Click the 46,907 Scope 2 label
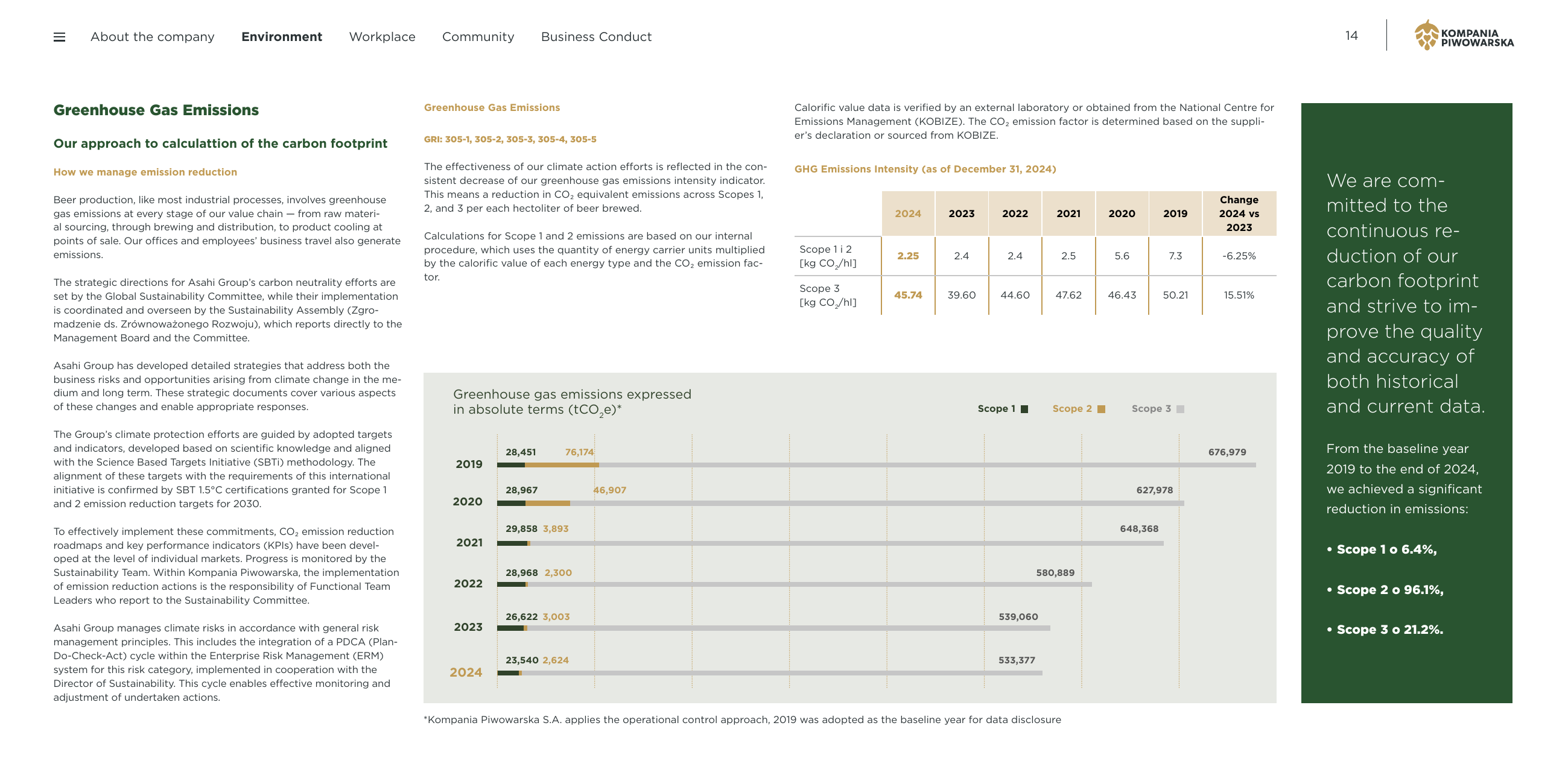Viewport: 1568px width, 784px height. (x=609, y=490)
